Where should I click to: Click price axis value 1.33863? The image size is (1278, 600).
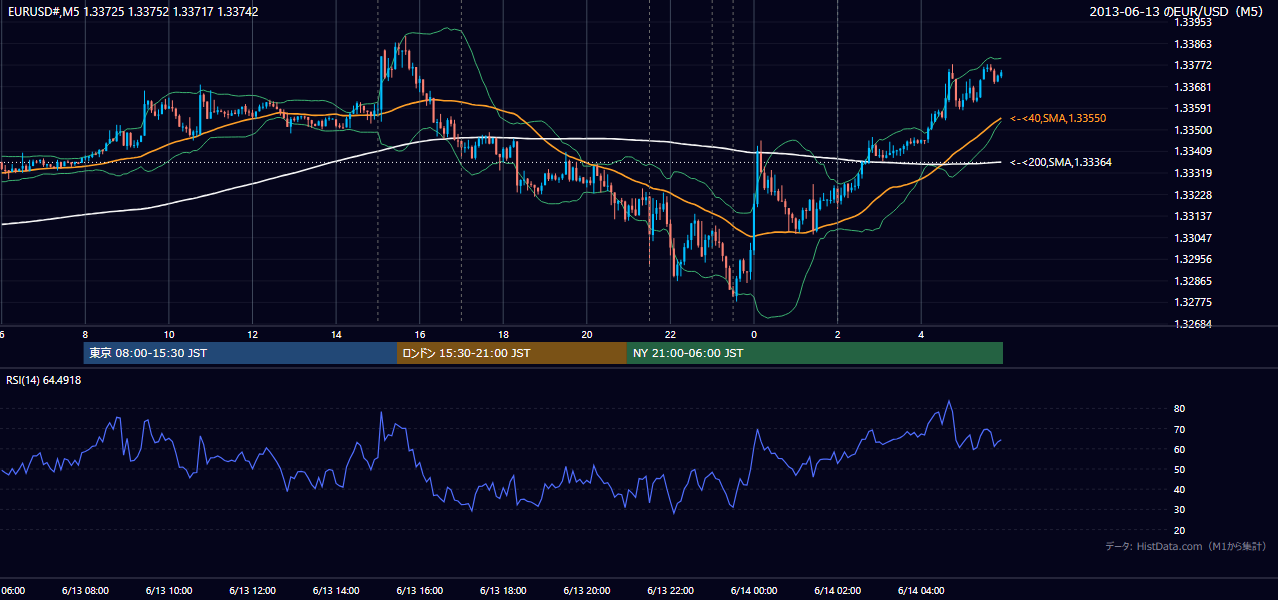tap(1193, 44)
